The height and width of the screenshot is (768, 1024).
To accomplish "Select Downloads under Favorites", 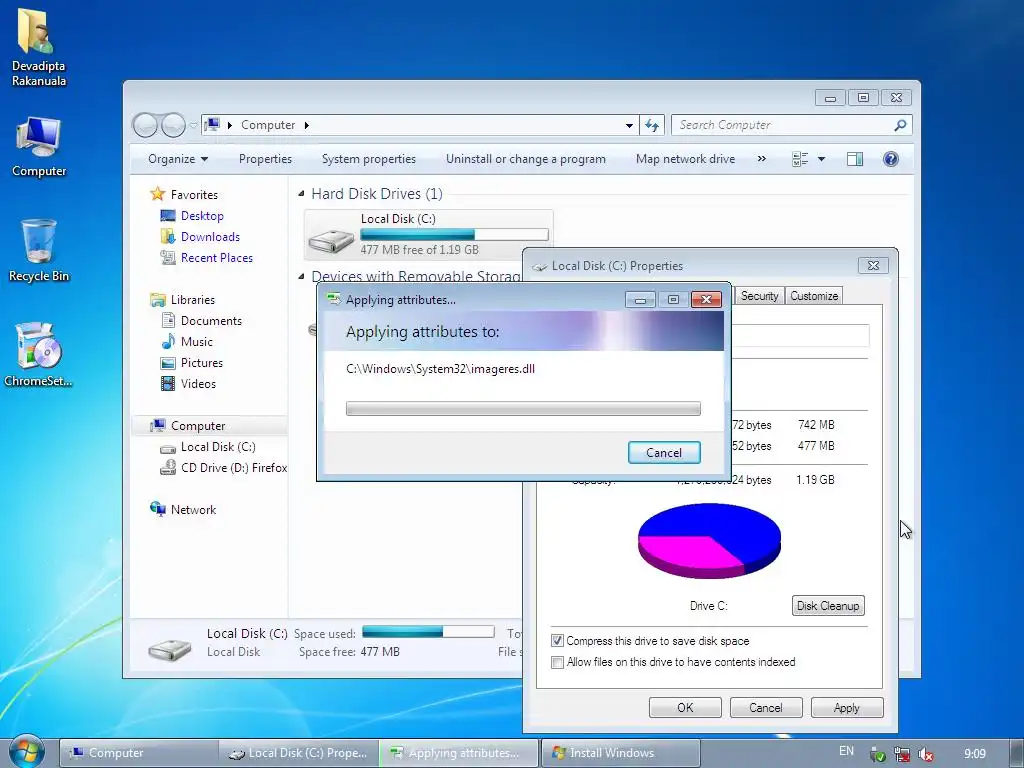I will 210,236.
